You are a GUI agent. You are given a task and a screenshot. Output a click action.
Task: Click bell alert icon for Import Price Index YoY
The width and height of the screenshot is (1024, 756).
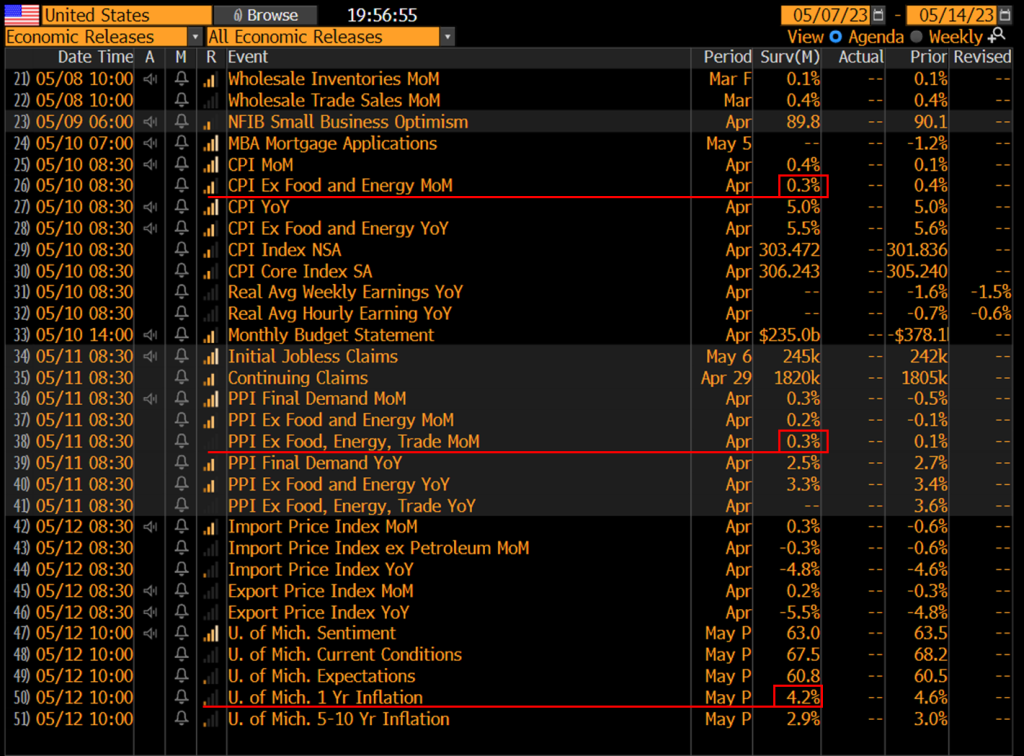[x=182, y=569]
